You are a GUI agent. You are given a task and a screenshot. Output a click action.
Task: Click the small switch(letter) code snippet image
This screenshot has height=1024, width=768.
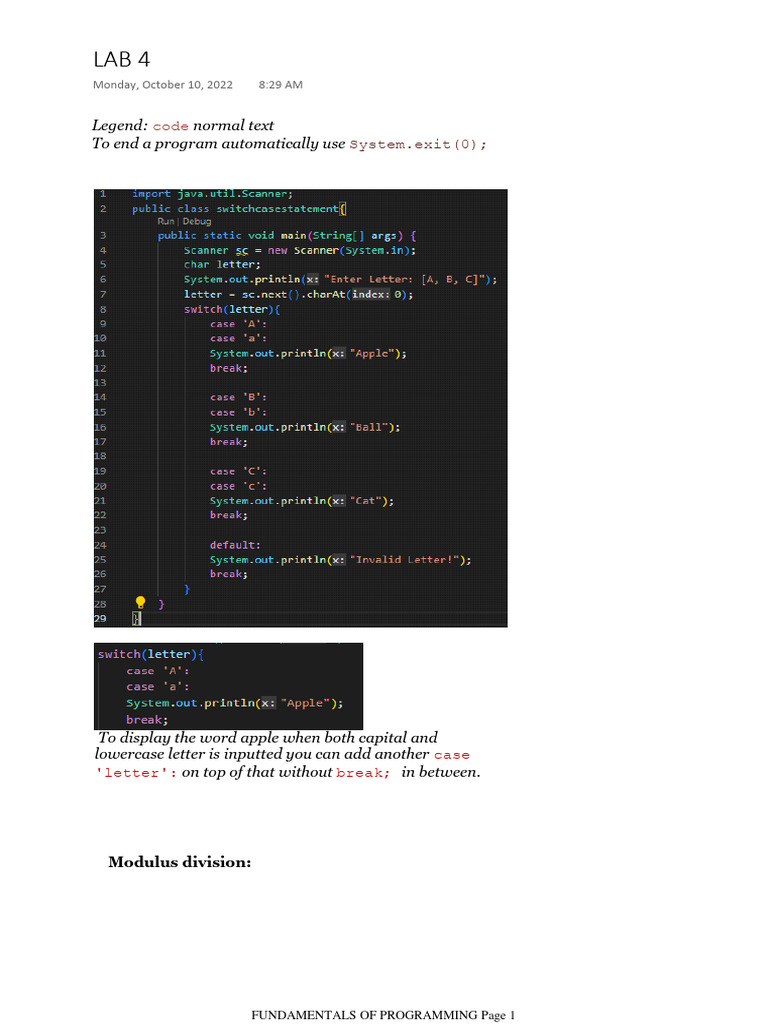pos(229,686)
